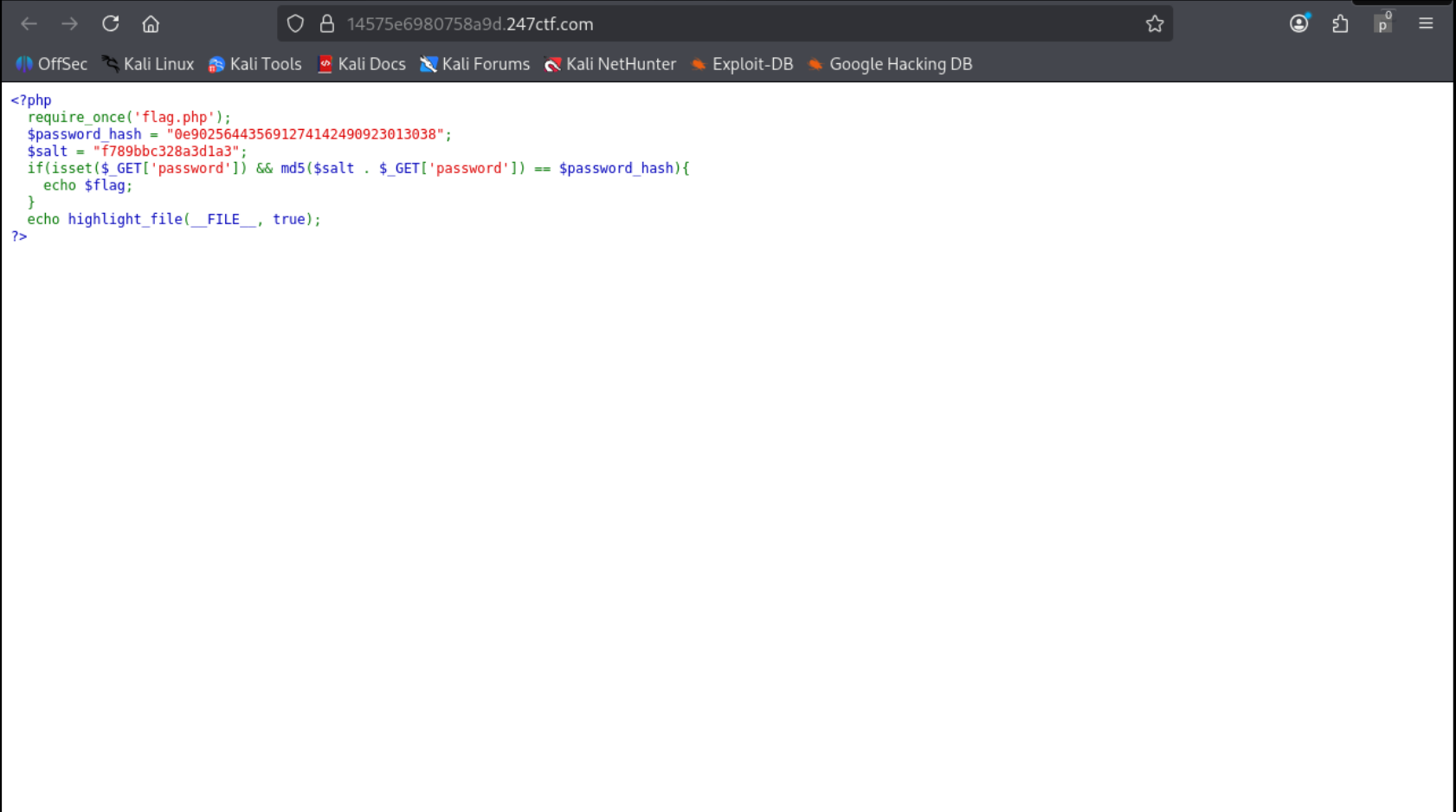Click the md5 function in the condition
Image resolution: width=1456 pixels, height=812 pixels.
click(293, 168)
